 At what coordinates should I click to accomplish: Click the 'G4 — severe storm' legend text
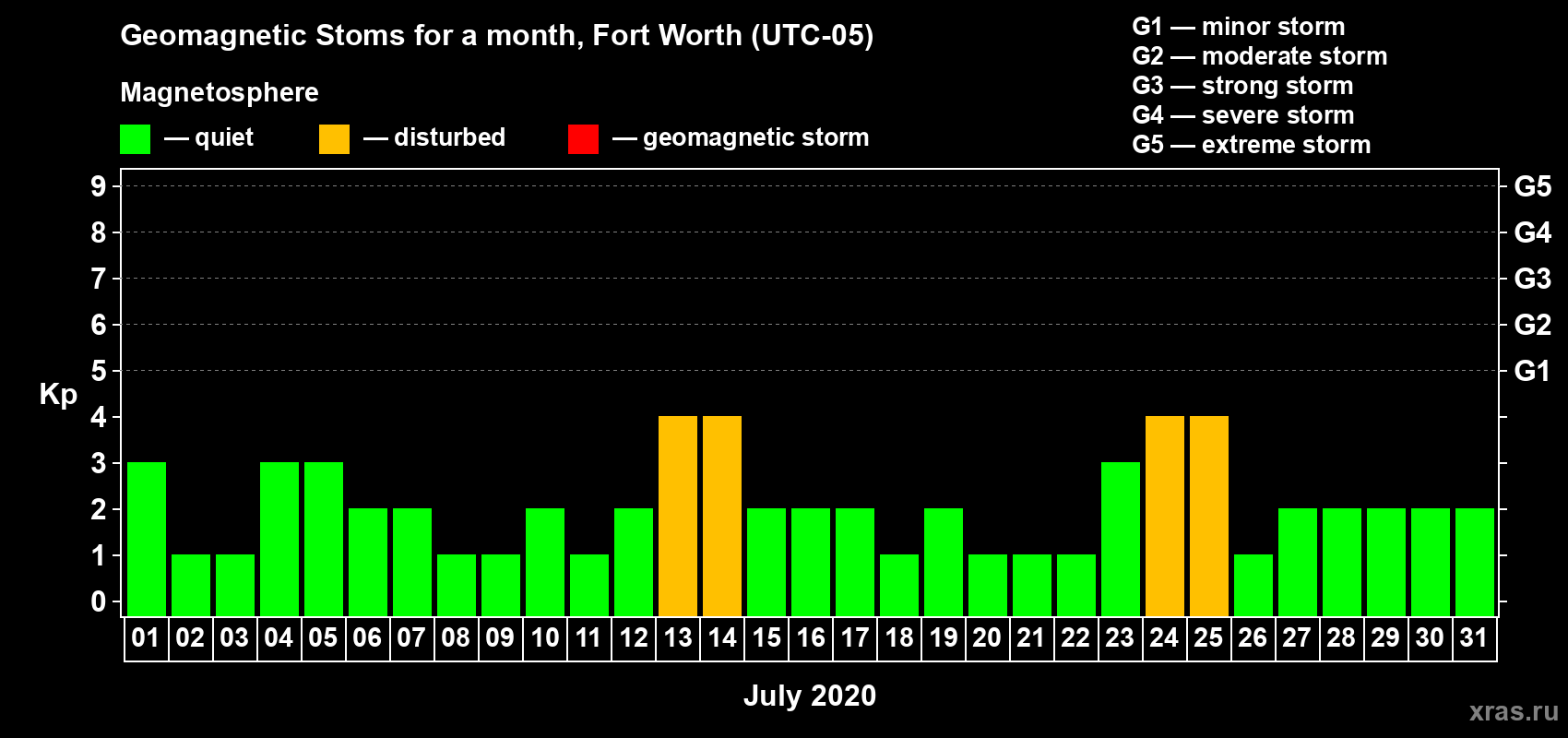point(1243,115)
